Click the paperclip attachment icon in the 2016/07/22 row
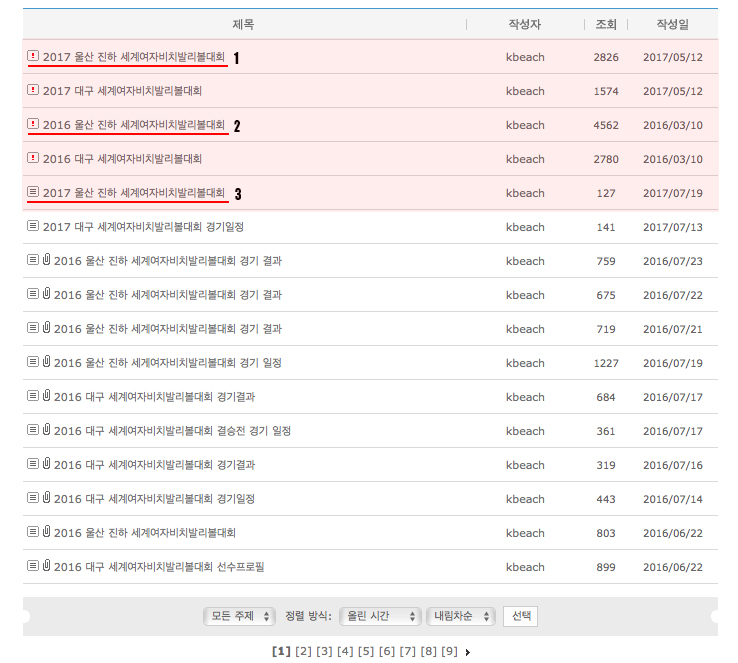This screenshot has height=663, width=738. (x=46, y=293)
